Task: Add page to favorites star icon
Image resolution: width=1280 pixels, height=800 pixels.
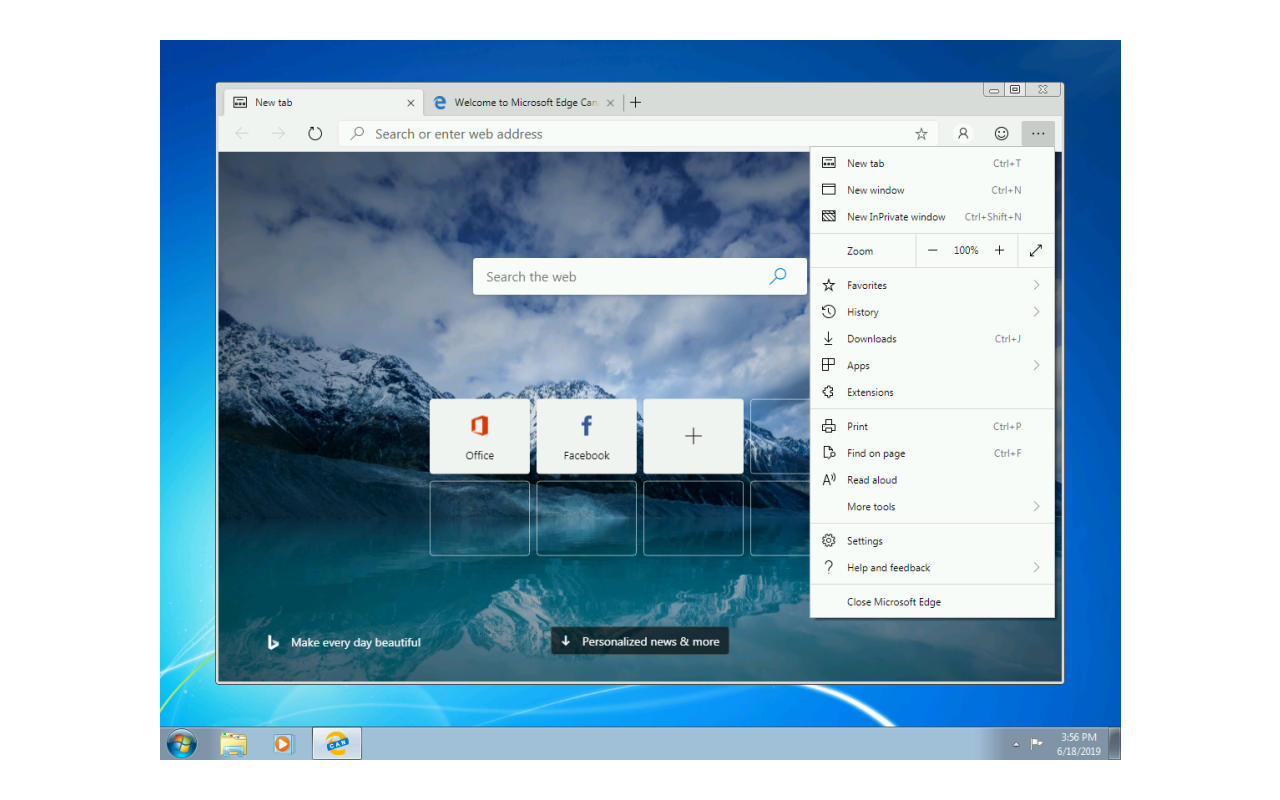Action: [x=921, y=134]
